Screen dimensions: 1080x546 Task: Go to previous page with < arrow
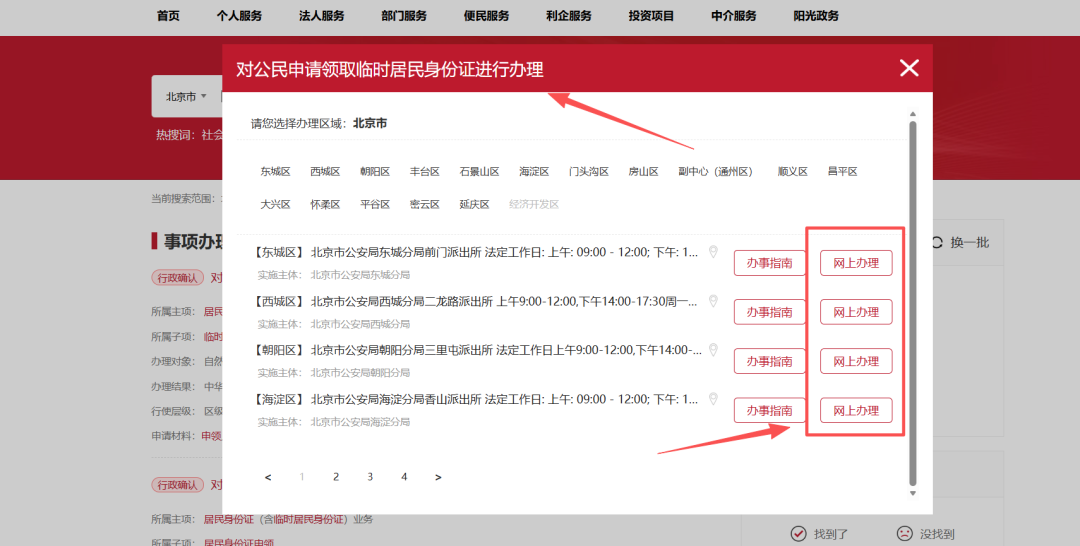(x=268, y=477)
